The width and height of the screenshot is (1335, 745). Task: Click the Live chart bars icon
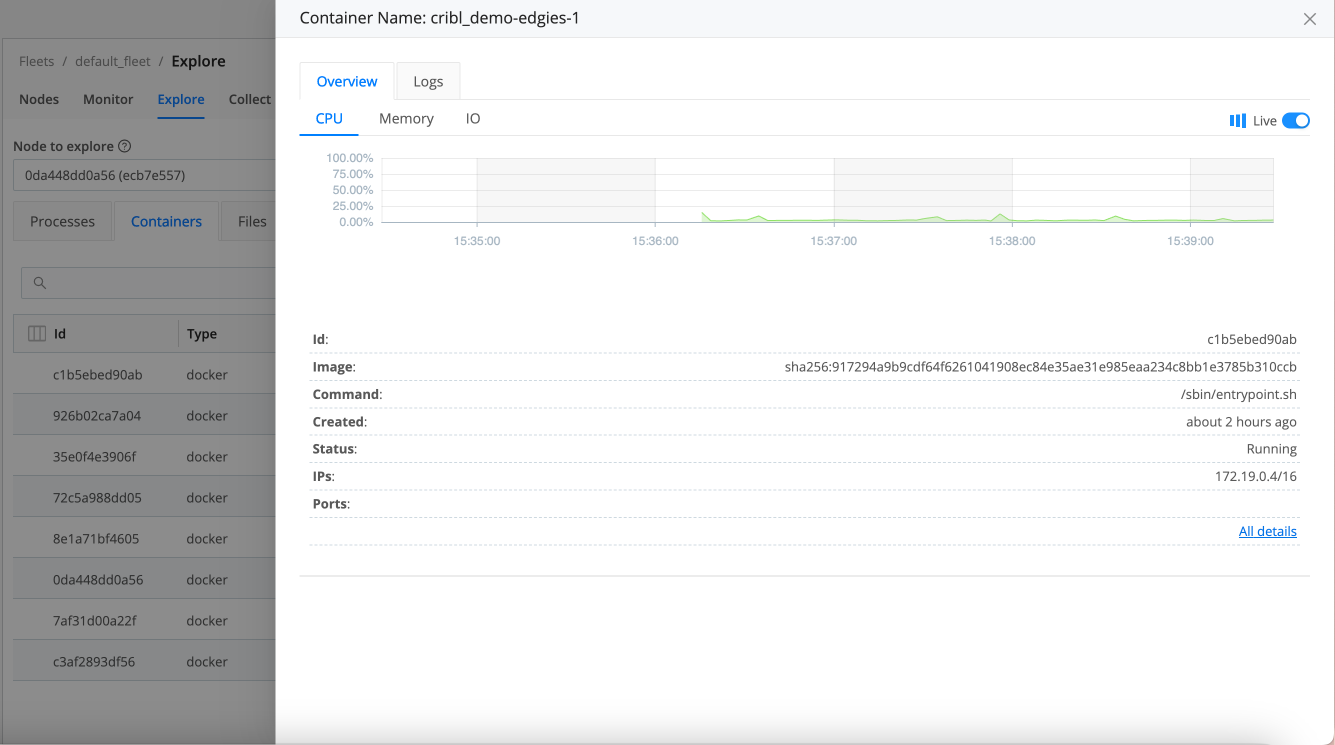(1237, 121)
